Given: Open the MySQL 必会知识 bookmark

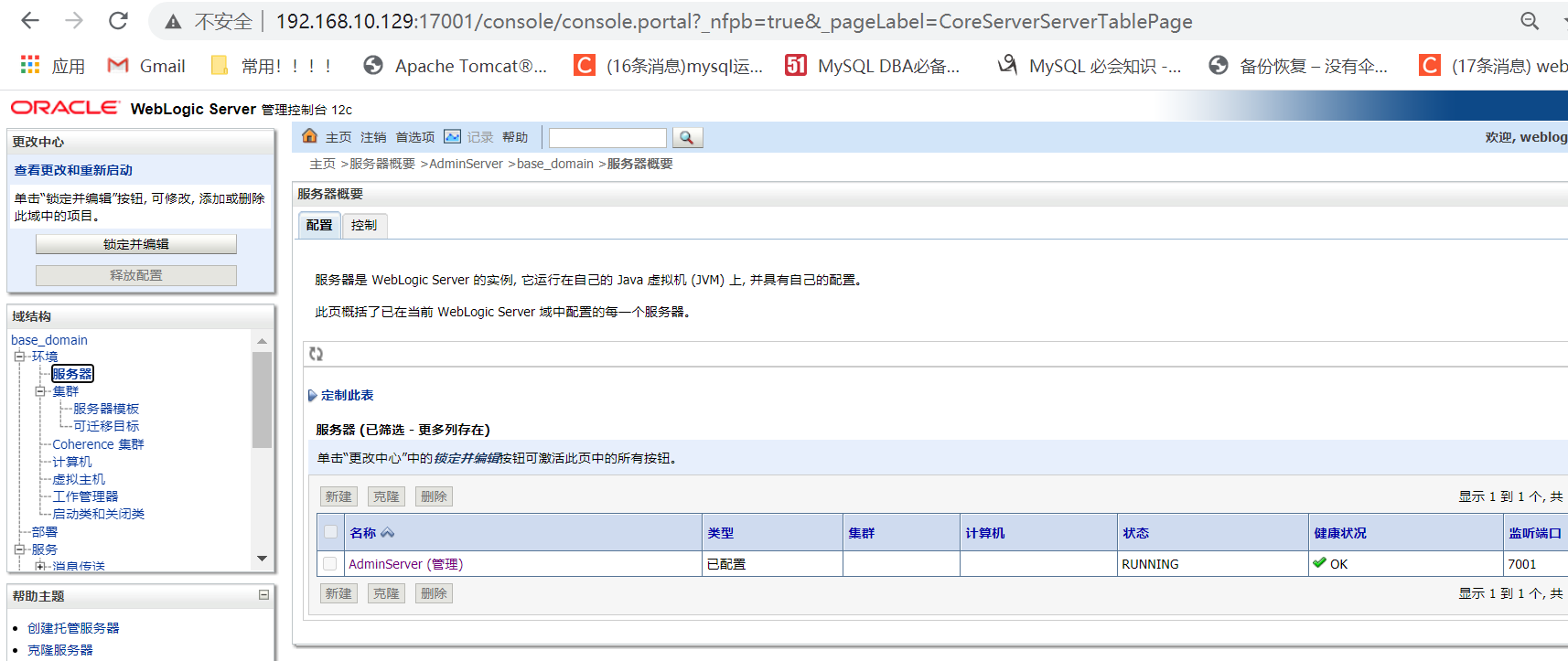Looking at the screenshot, I should click(x=1089, y=66).
